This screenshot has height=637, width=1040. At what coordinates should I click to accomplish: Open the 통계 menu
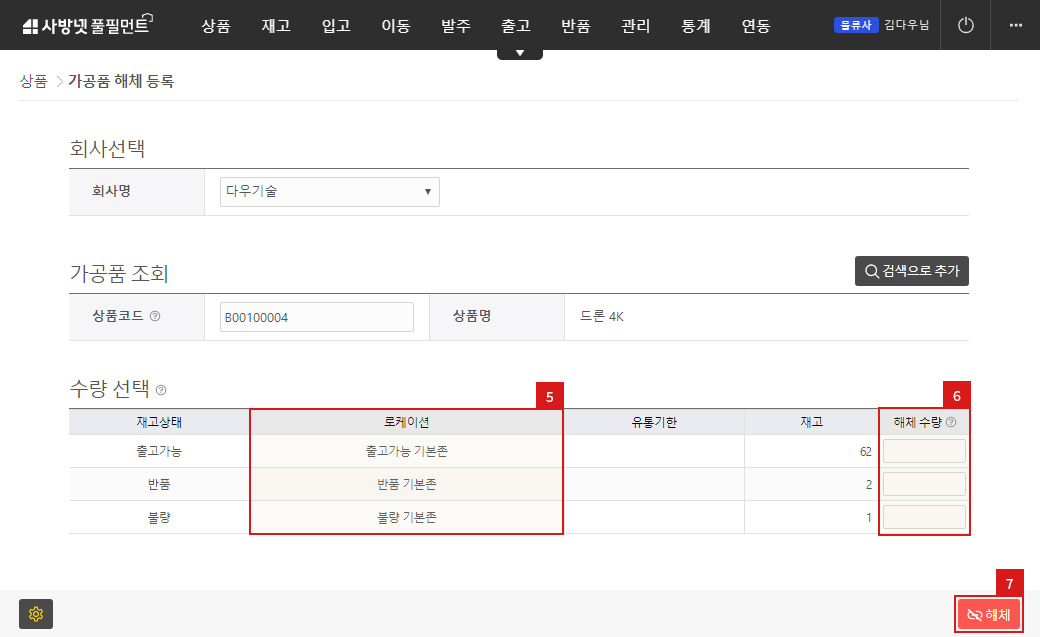pos(695,26)
